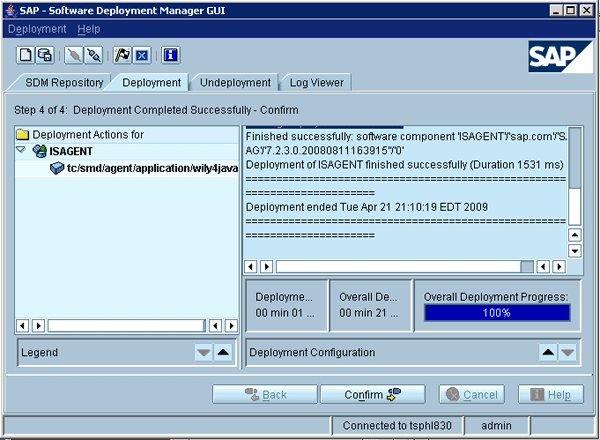Select tc/smd/agent/application/wily4java tree item

(x=152, y=168)
